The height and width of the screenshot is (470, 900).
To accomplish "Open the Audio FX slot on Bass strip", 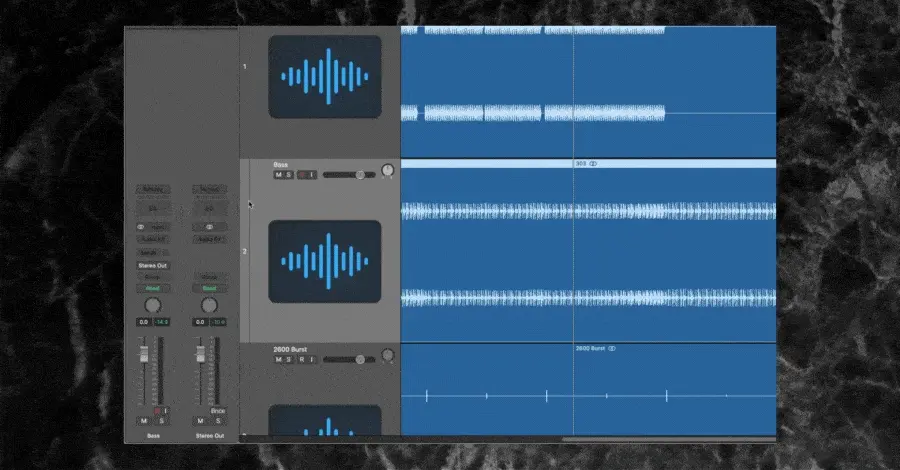I will [153, 239].
